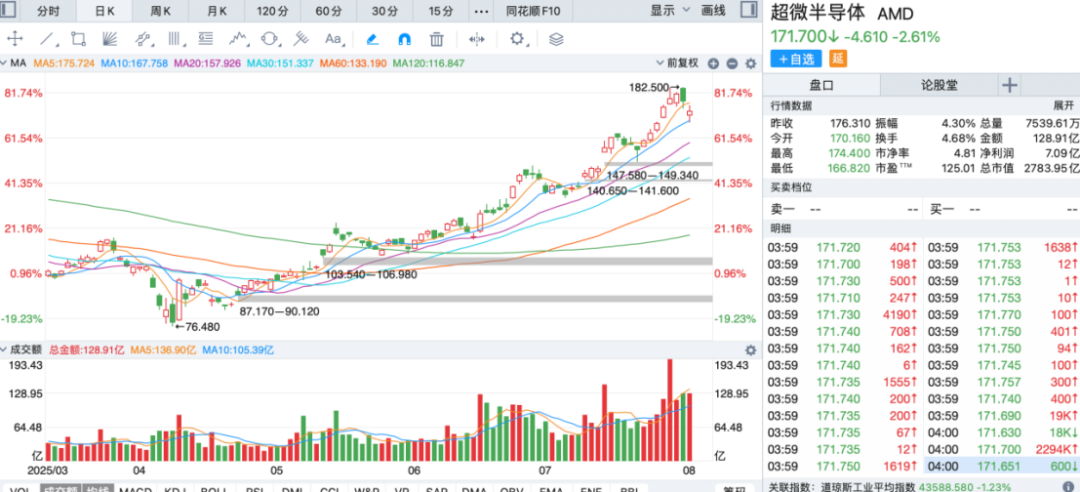Screen dimensions: 1080x492
Task: Open the 前复权 adjustment dropdown
Action: (685, 63)
